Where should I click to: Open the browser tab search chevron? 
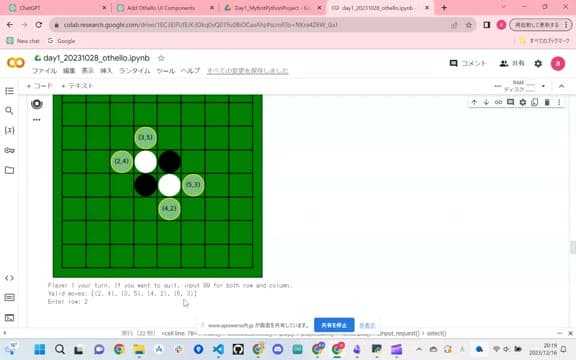[503, 7]
